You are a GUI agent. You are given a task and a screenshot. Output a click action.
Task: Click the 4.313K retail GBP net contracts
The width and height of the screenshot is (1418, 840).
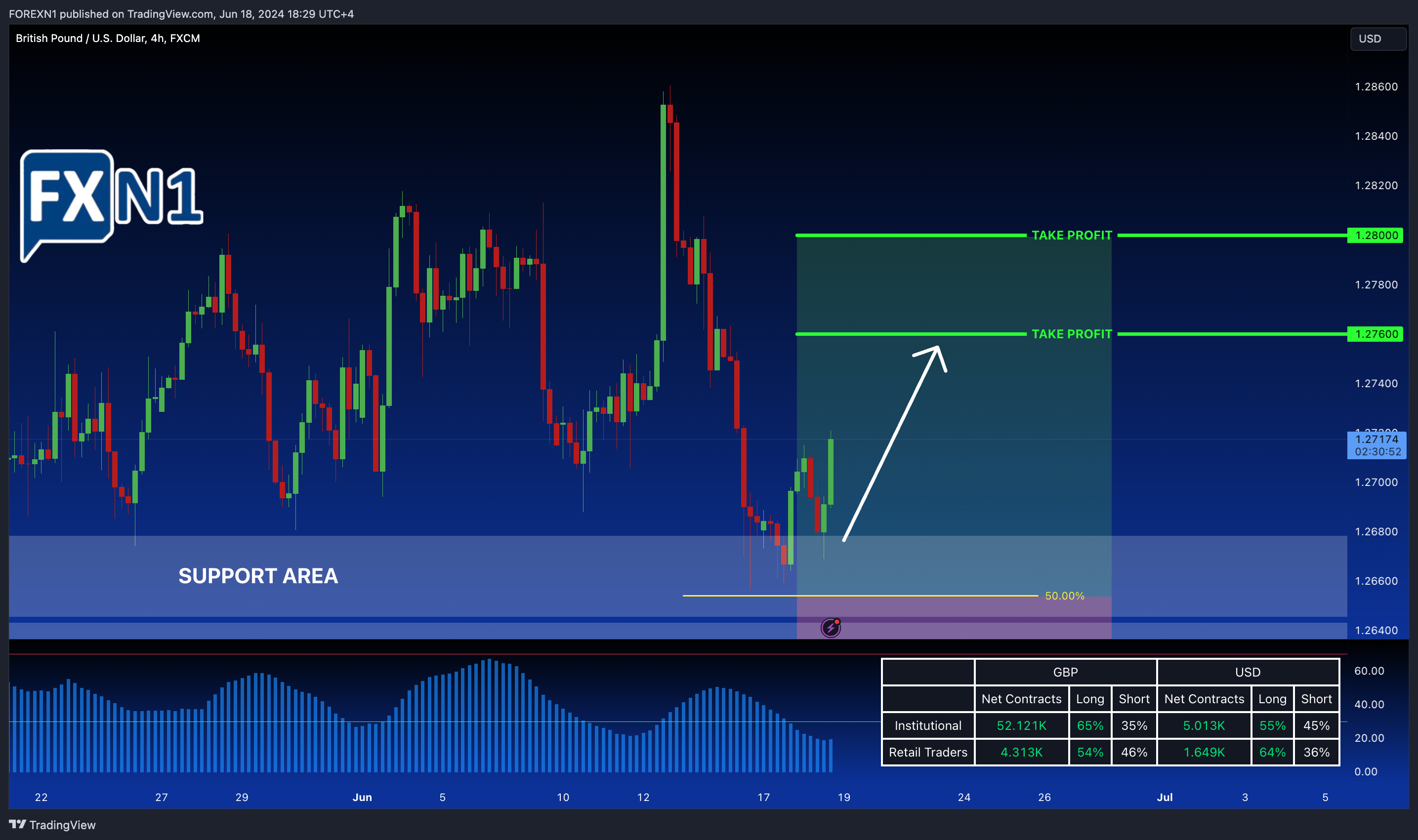(x=1022, y=752)
